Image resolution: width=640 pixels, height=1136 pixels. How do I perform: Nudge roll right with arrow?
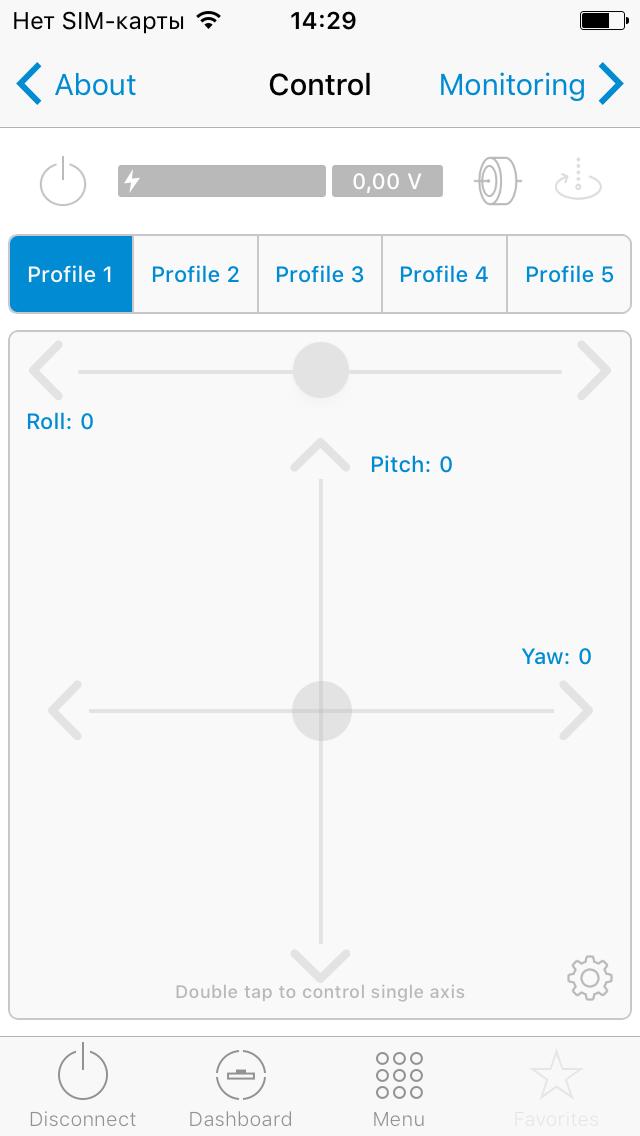[x=594, y=371]
